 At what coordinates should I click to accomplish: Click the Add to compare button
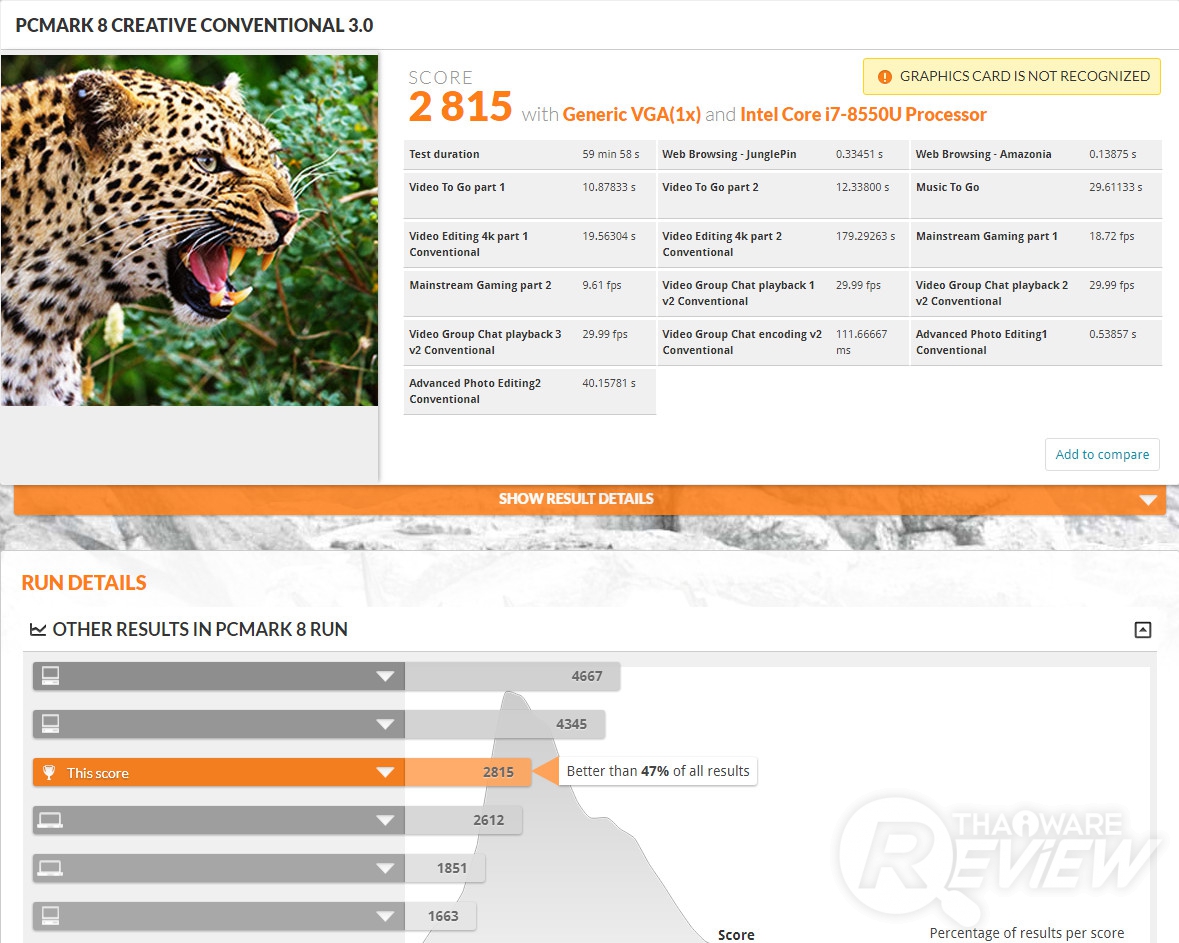[1102, 454]
